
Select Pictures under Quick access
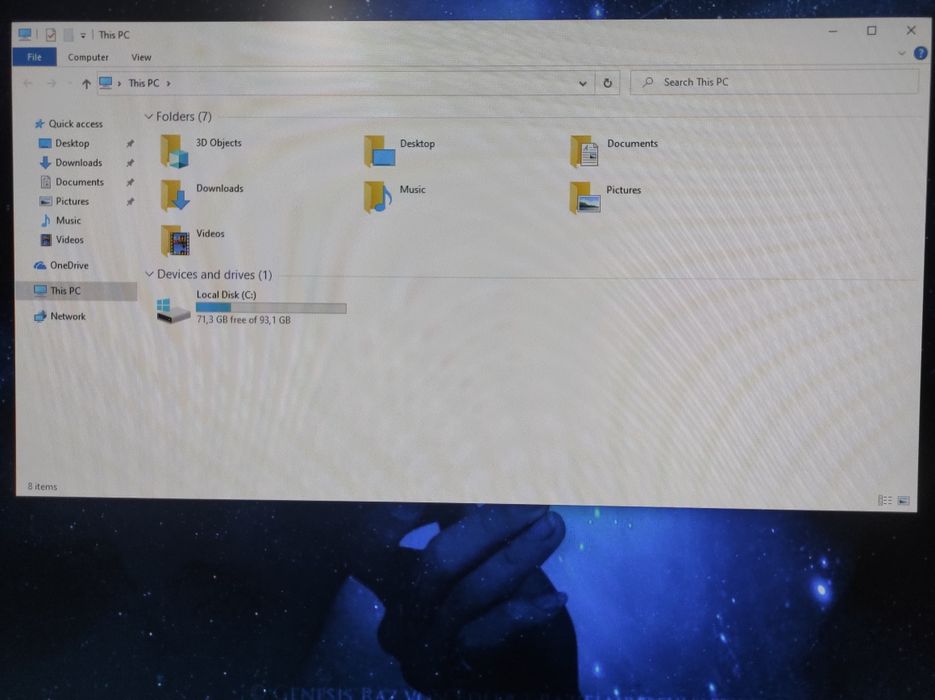(x=72, y=201)
